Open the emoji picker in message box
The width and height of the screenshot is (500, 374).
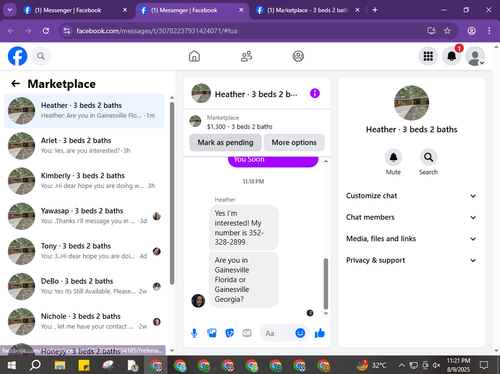(x=300, y=333)
